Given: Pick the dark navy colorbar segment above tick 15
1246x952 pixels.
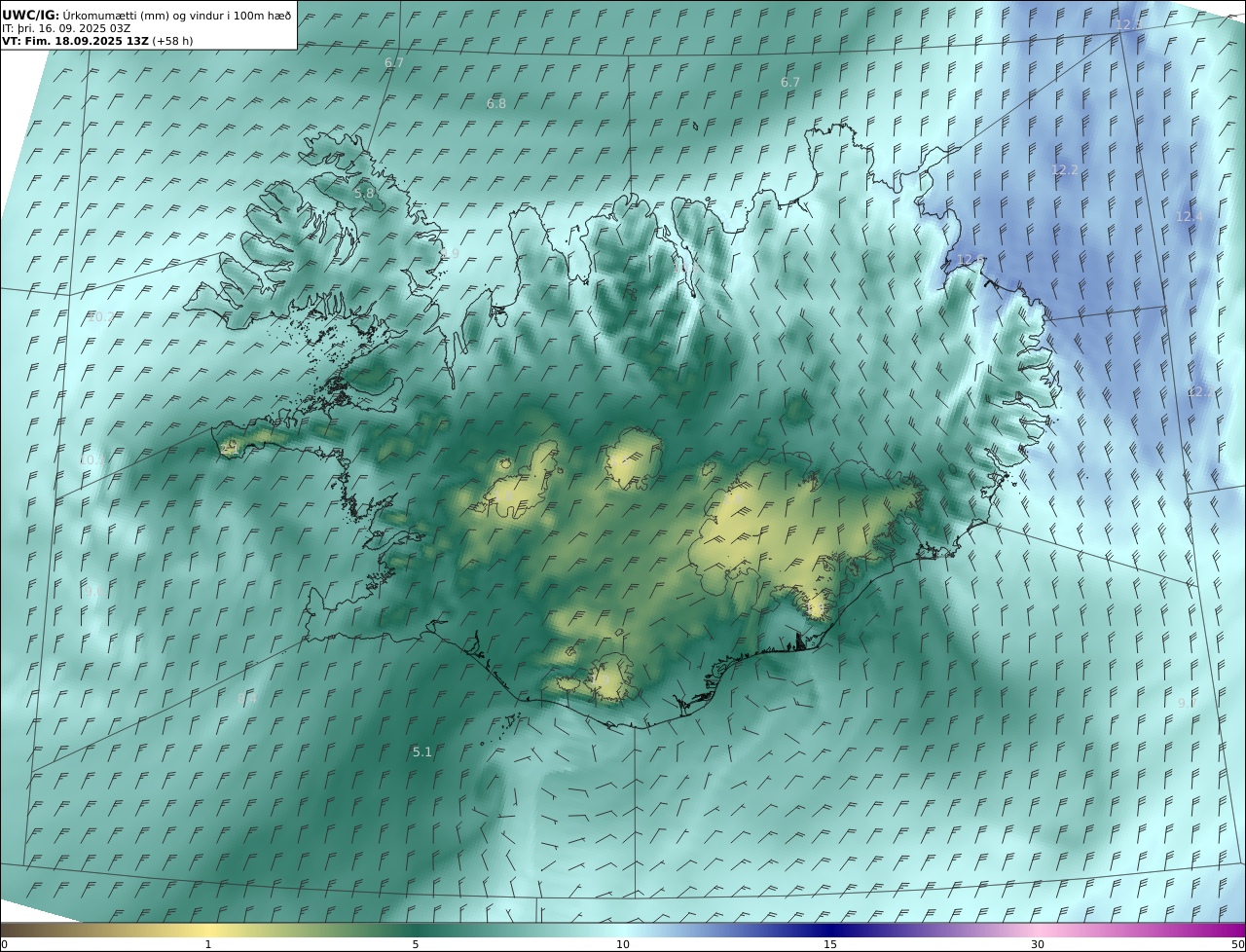Looking at the screenshot, I should 830,930.
